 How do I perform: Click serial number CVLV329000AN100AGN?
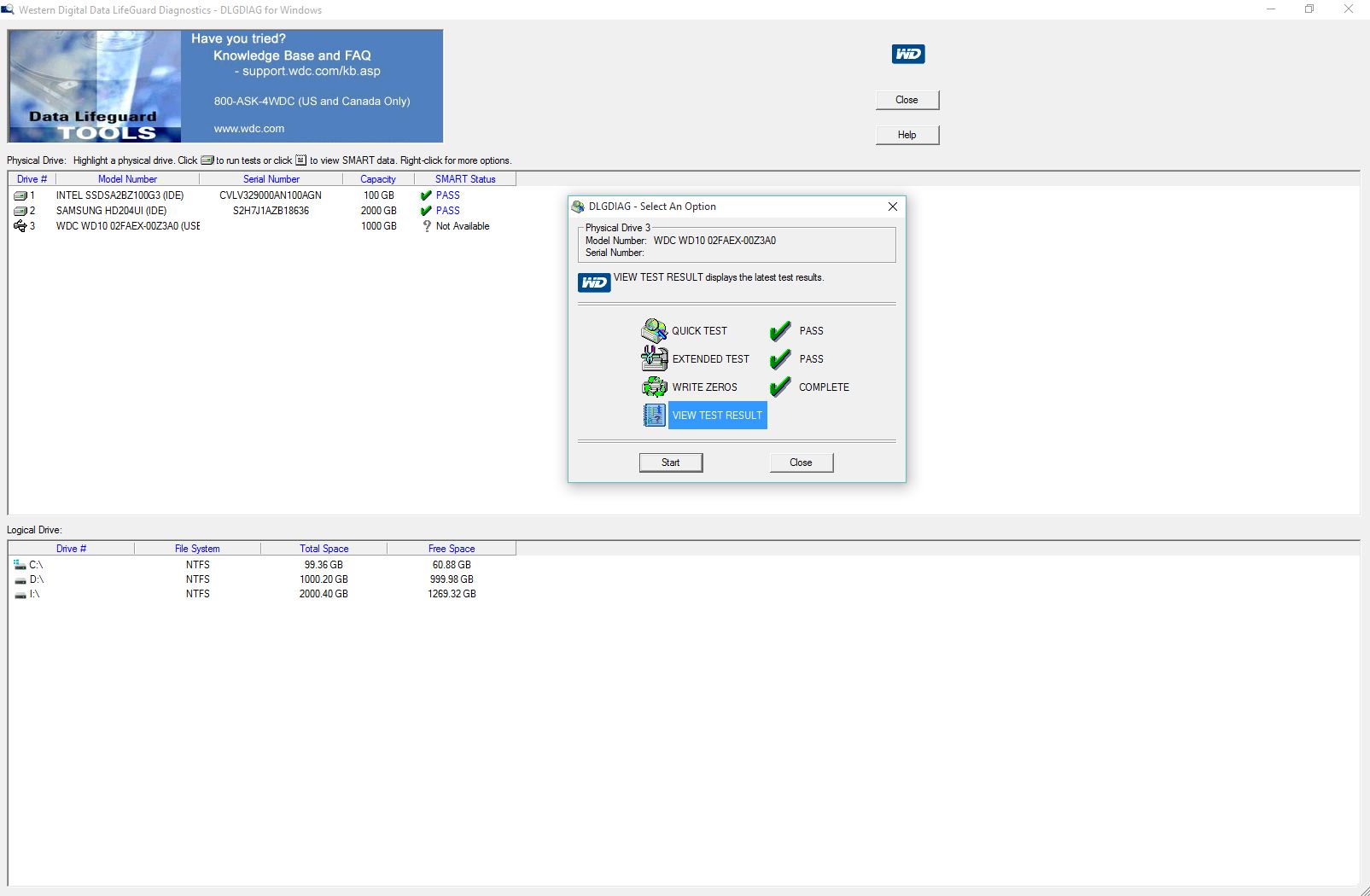tap(271, 195)
